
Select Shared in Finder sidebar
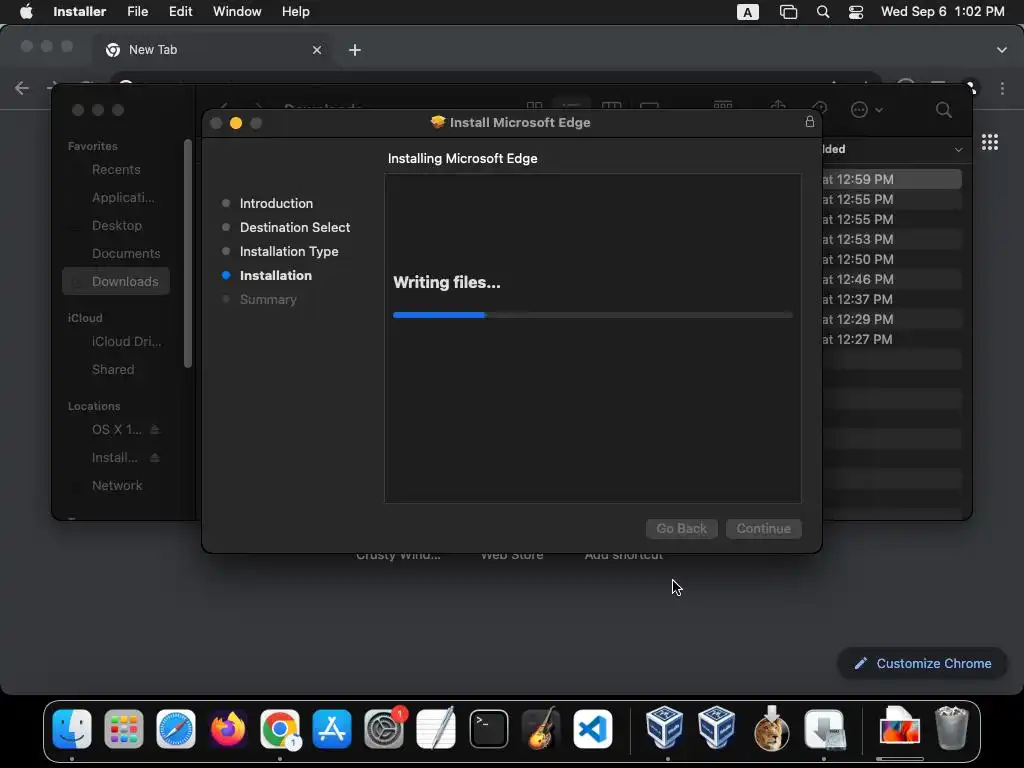click(116, 370)
